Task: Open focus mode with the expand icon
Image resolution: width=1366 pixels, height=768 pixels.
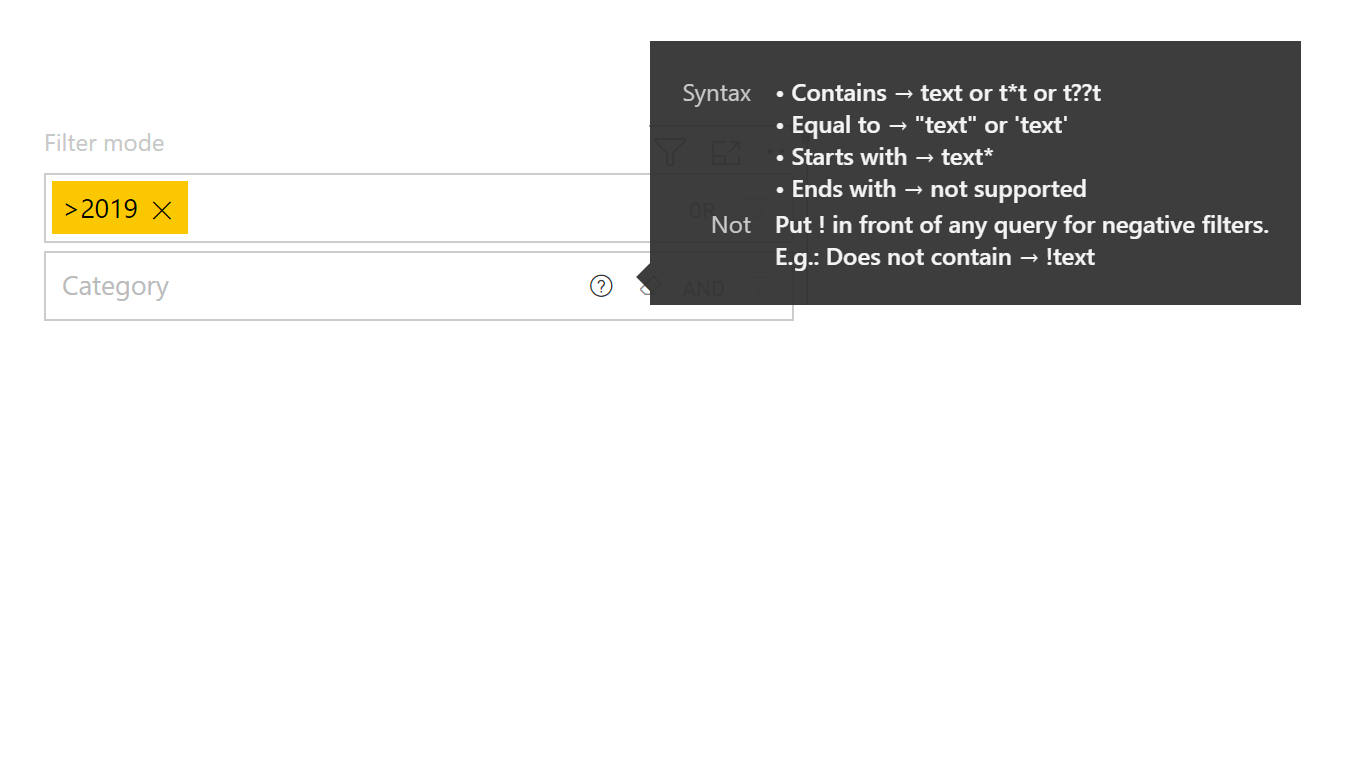Action: pyautogui.click(x=726, y=153)
